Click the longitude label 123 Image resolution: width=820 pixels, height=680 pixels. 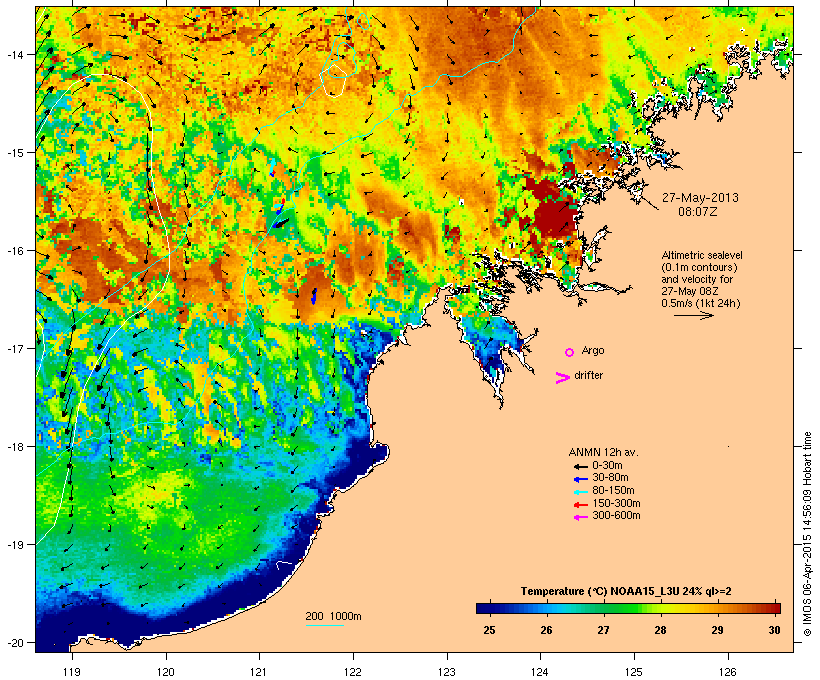[x=447, y=672]
